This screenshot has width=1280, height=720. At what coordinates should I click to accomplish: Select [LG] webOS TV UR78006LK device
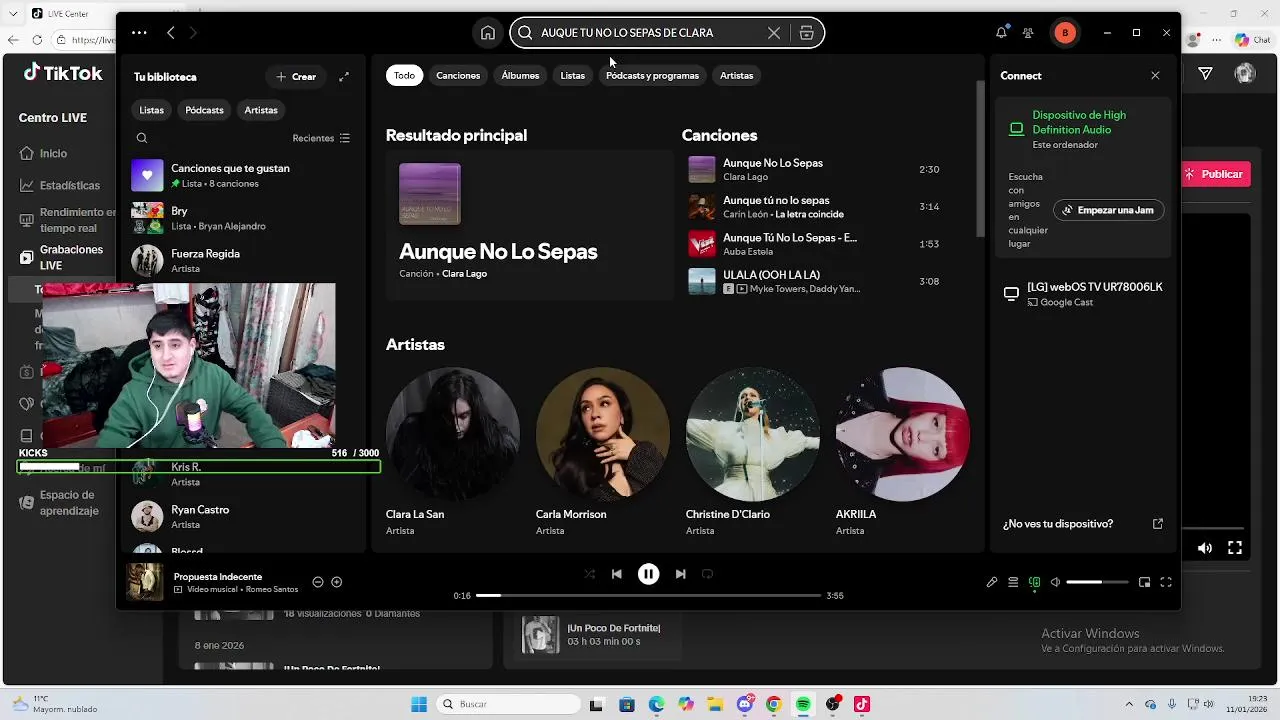point(1083,294)
